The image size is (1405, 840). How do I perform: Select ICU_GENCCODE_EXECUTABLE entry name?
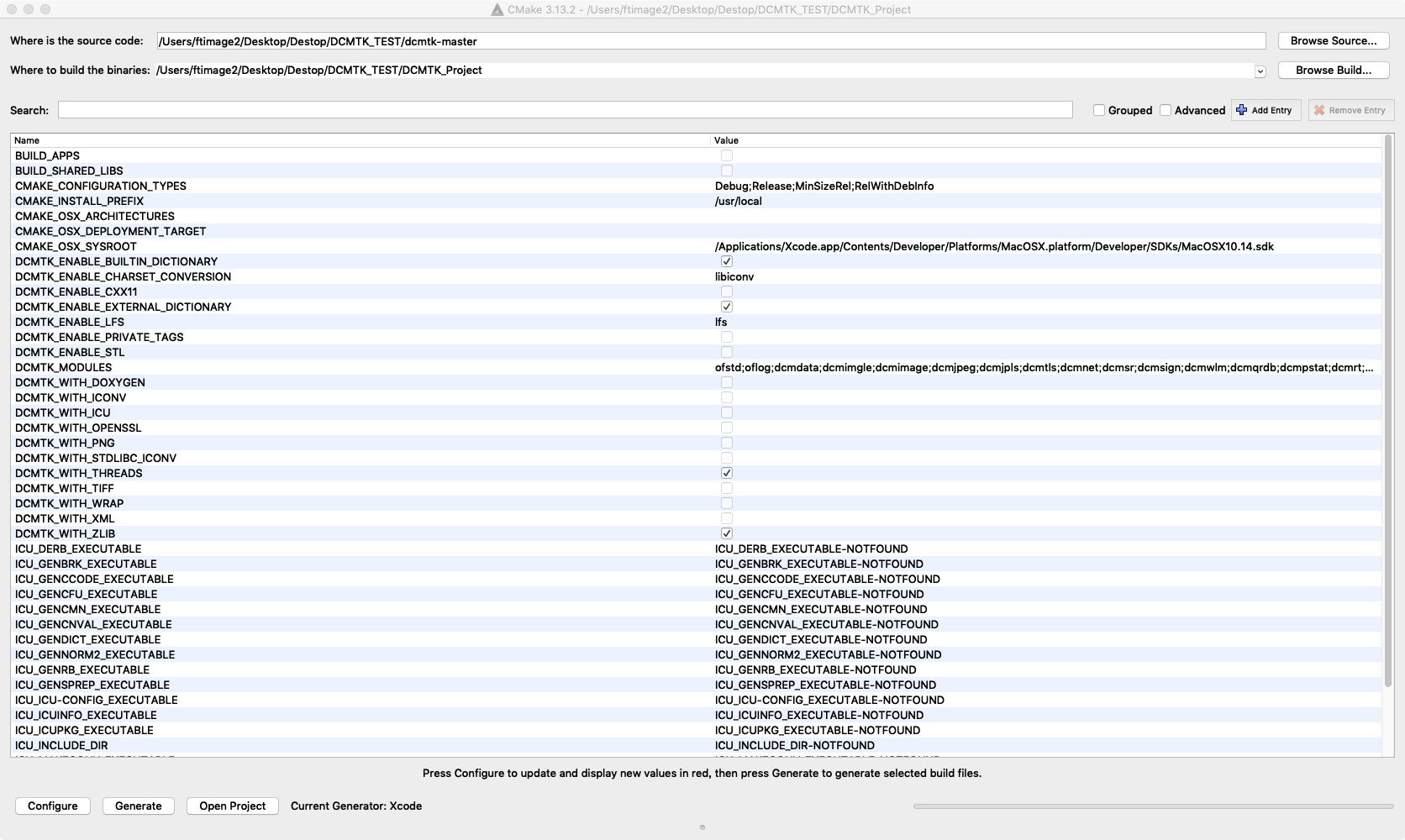click(94, 579)
